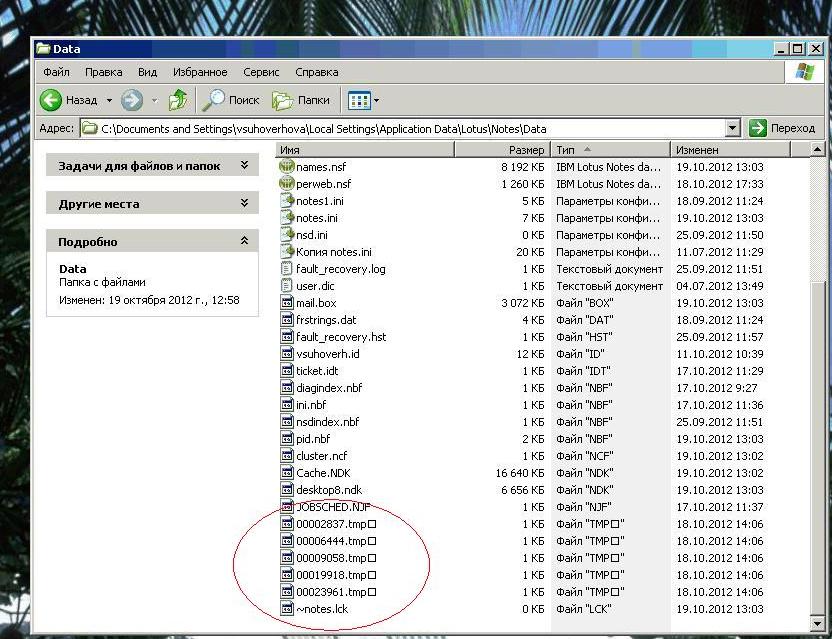This screenshot has height=639, width=832.
Task: Open the Файл menu
Action: click(56, 72)
